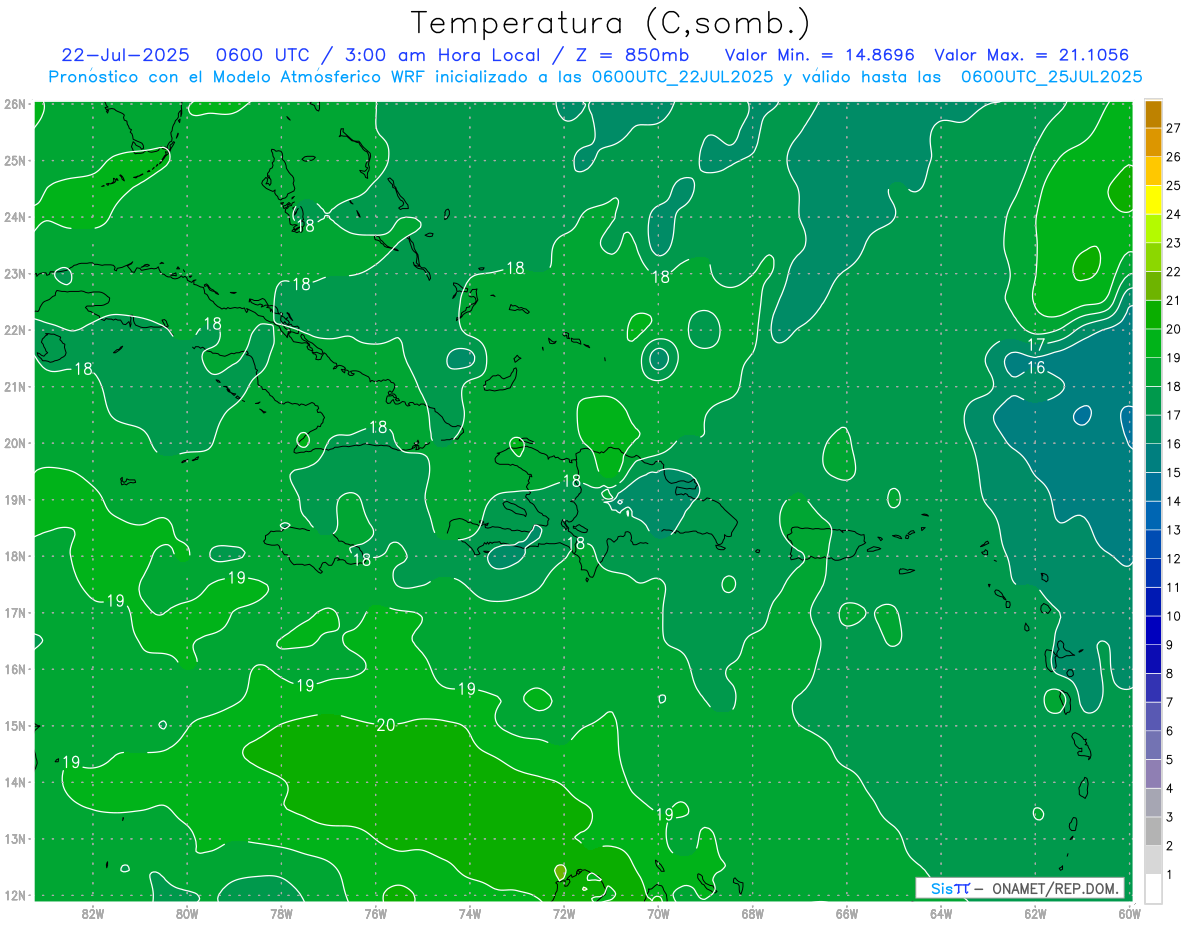Click the "82W" longitude axis label
This screenshot has height=927, width=1200.
(x=93, y=912)
